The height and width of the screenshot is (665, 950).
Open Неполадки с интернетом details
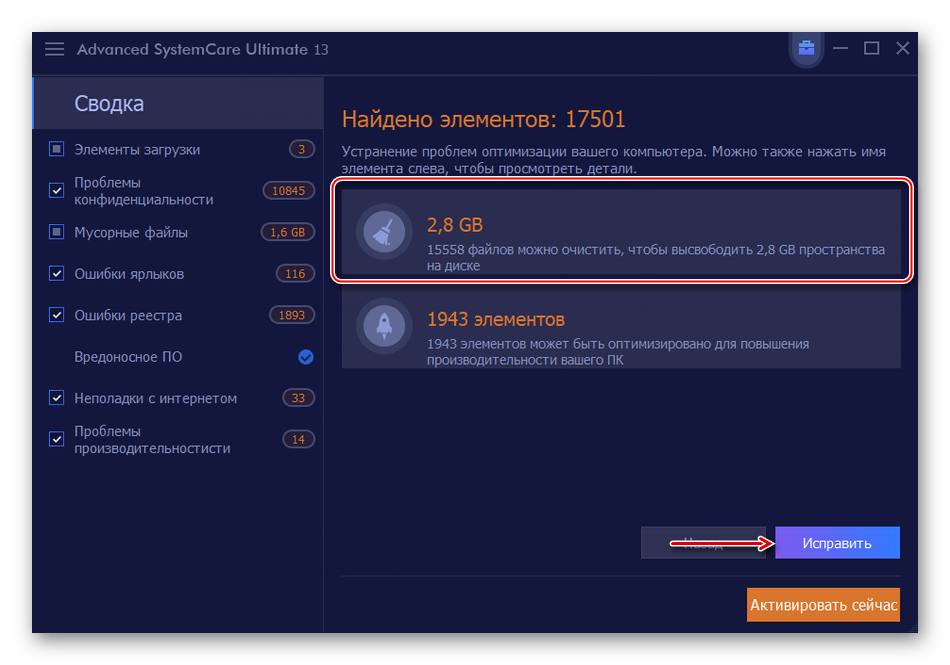click(x=155, y=398)
